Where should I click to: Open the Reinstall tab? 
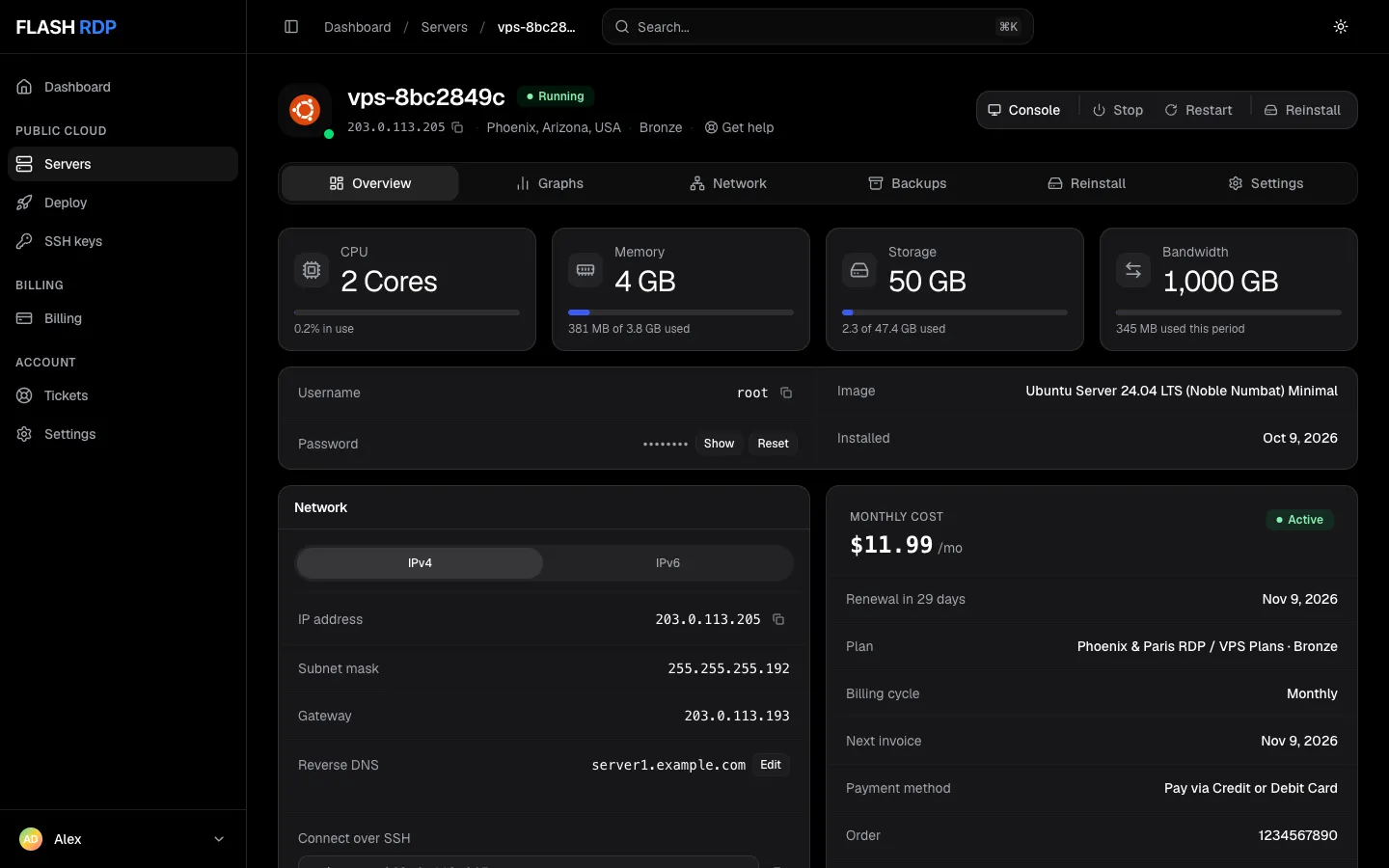tap(1087, 183)
